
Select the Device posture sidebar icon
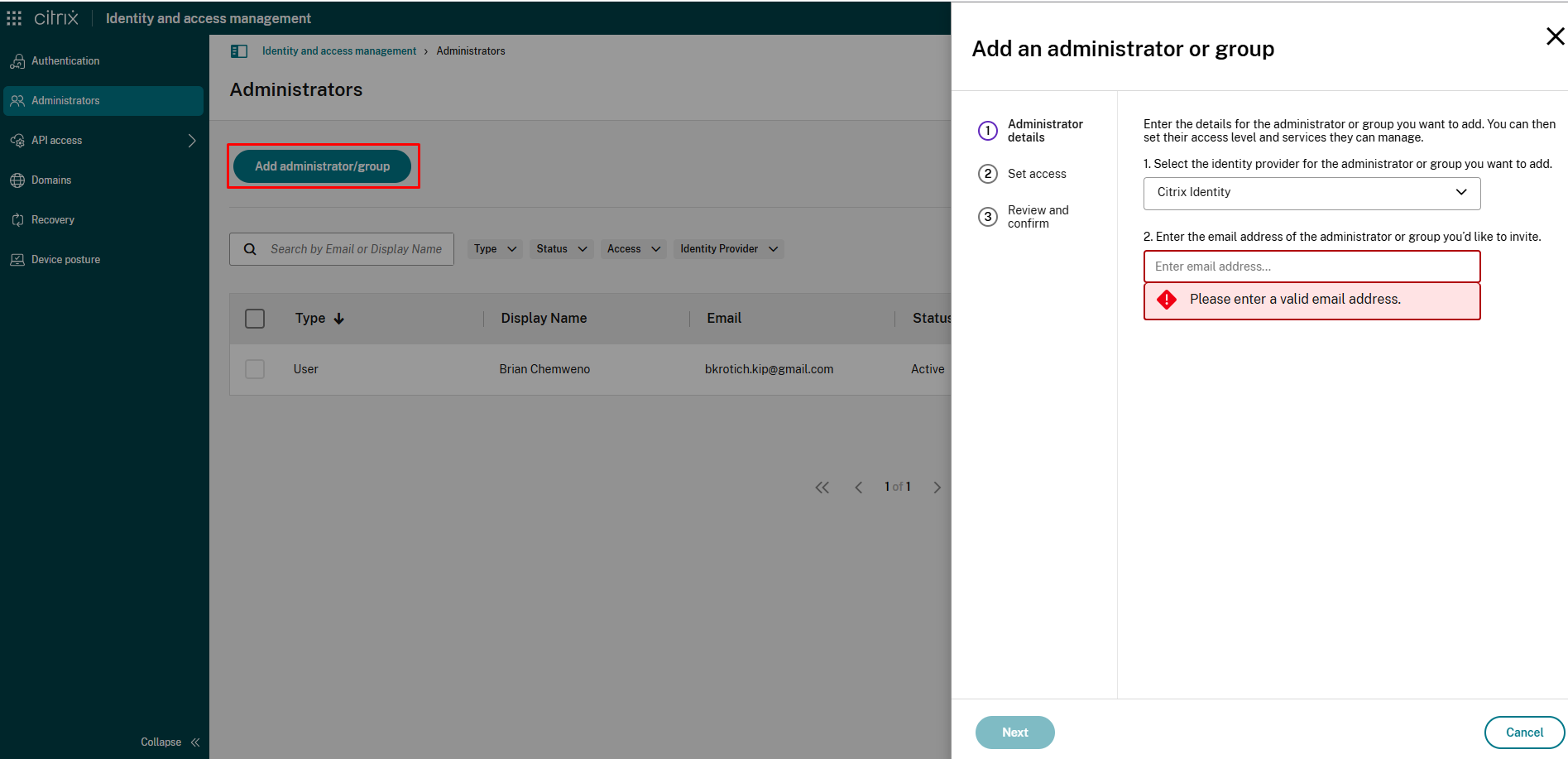tap(17, 259)
